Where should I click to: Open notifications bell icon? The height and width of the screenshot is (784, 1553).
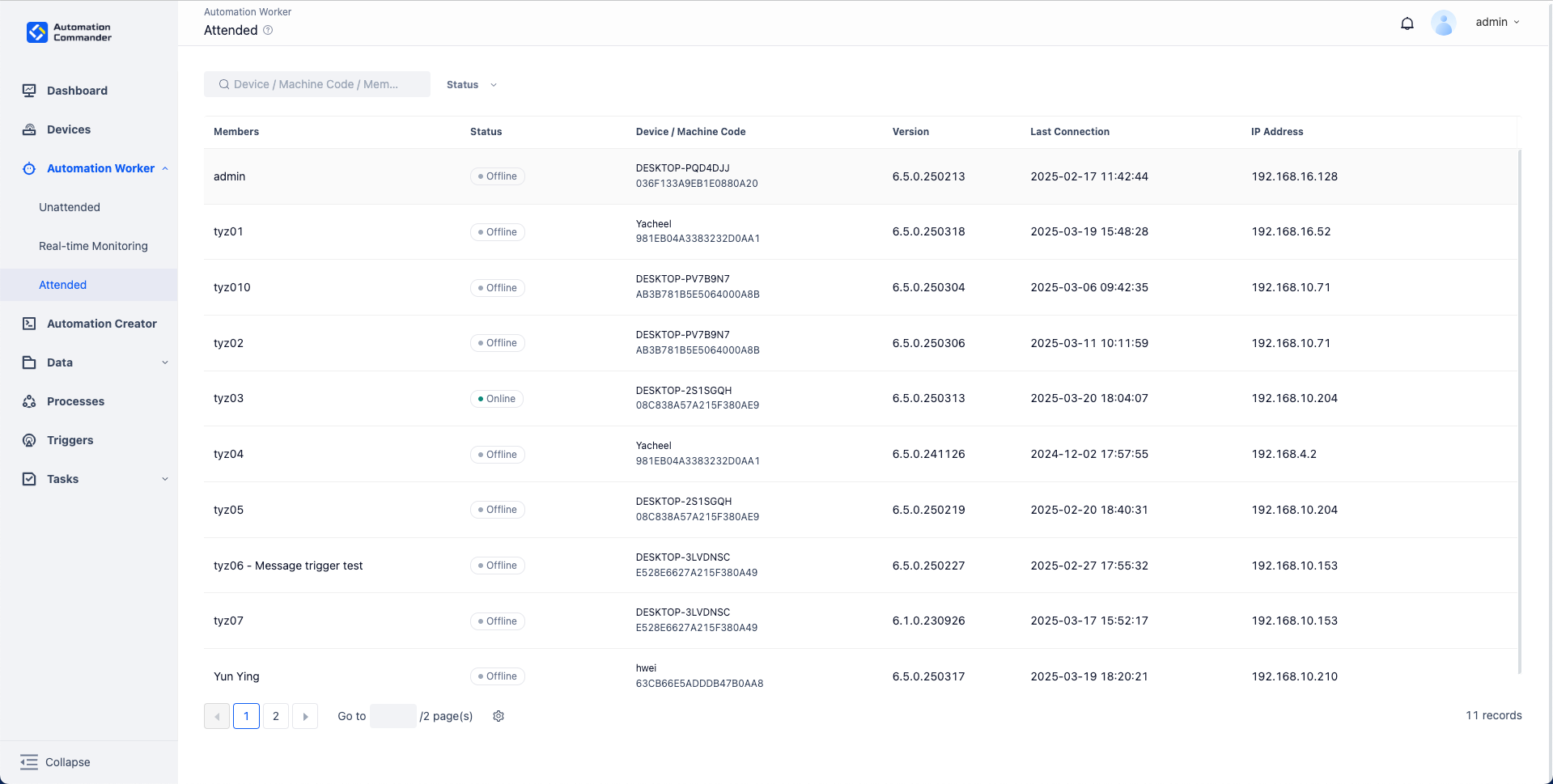1407,23
